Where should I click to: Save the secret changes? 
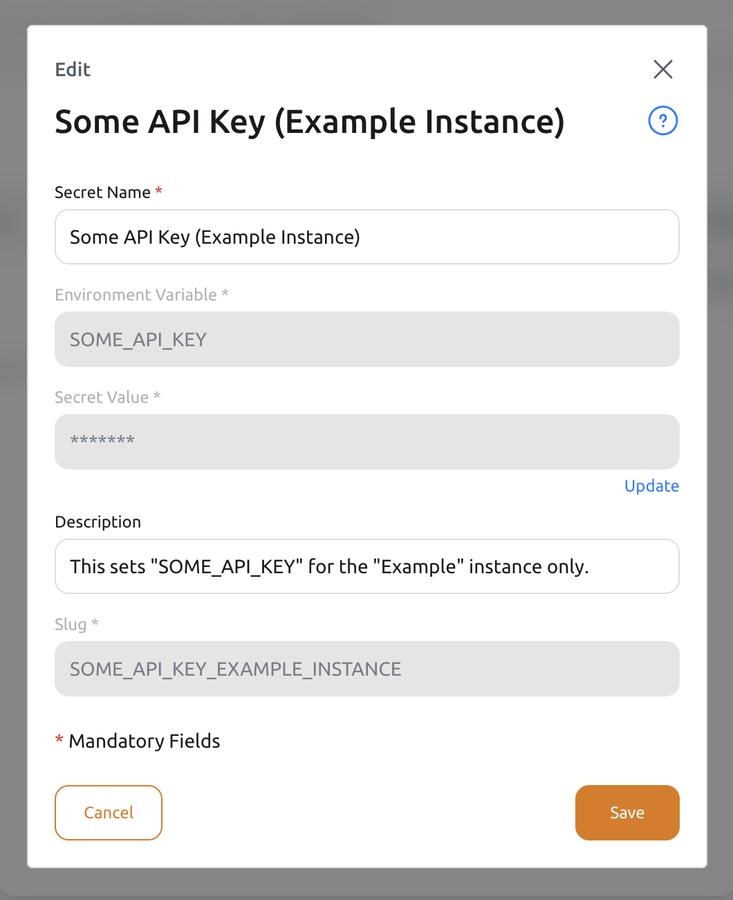coord(627,812)
